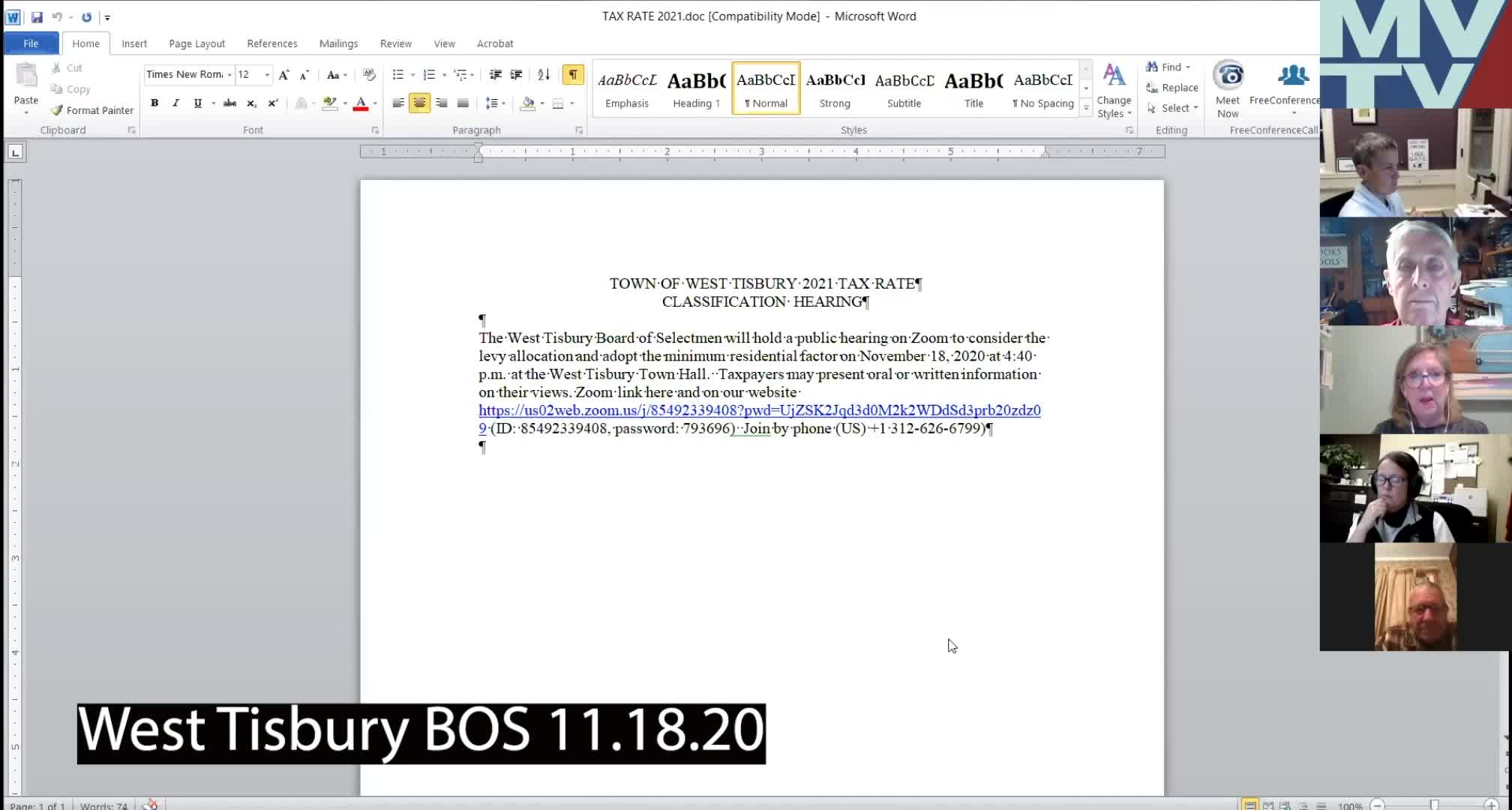Click the Format Painter tool

[x=92, y=110]
